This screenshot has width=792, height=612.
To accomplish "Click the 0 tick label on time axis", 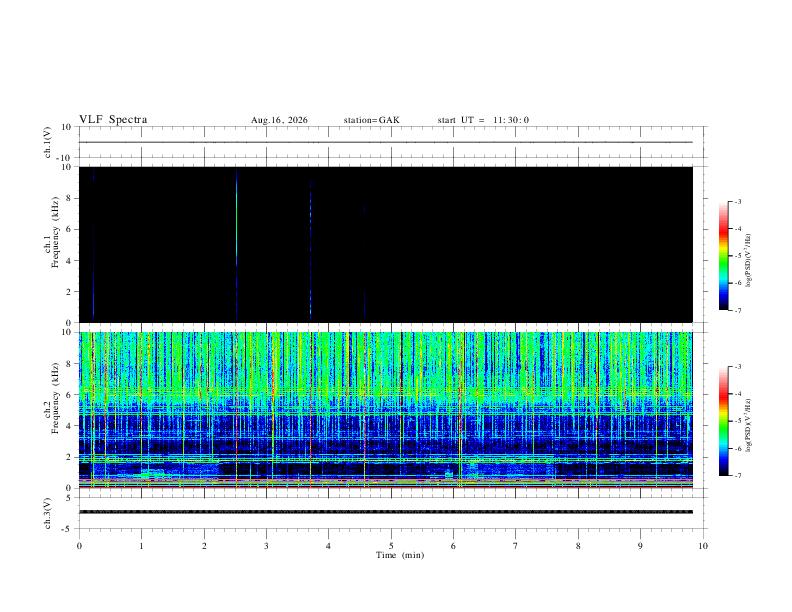I will (79, 546).
